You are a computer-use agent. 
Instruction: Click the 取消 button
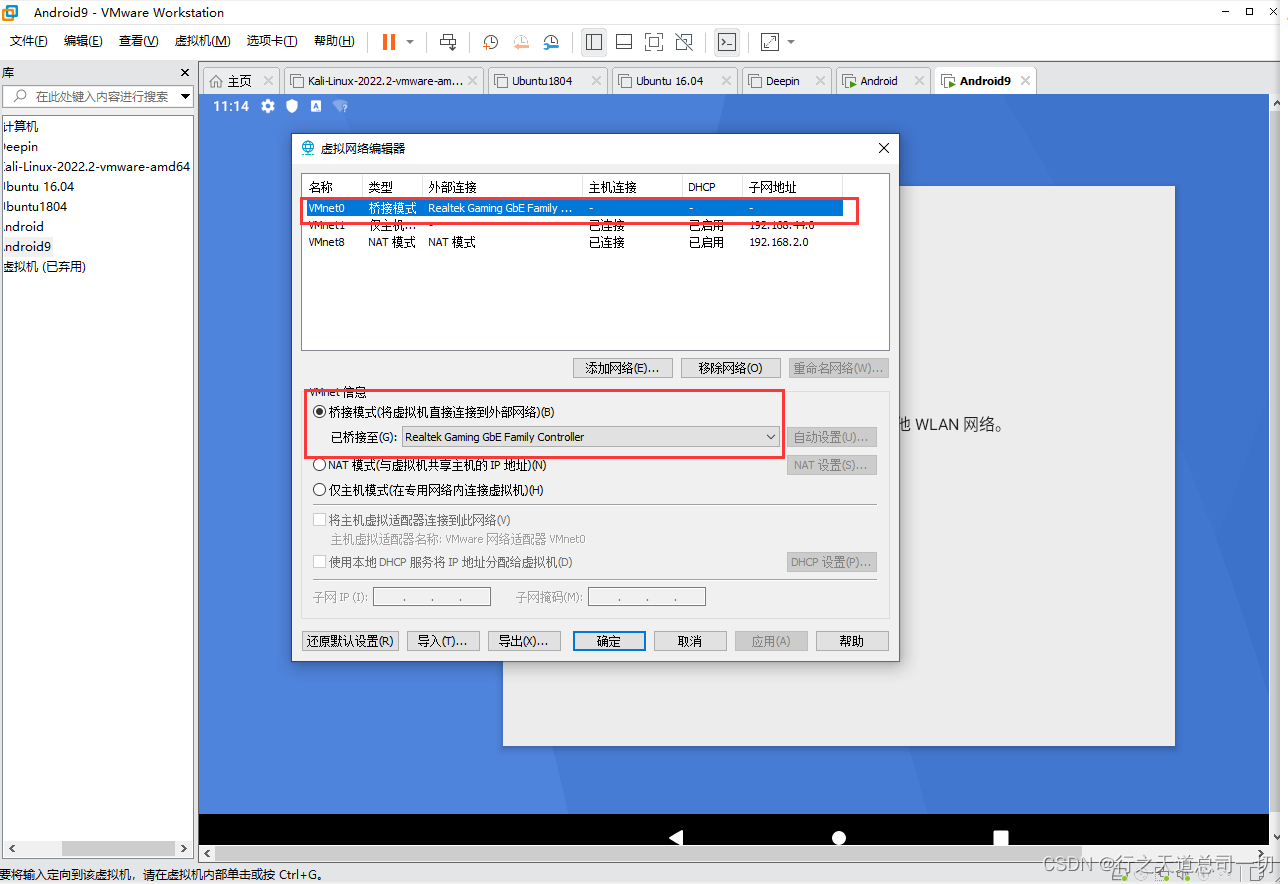click(690, 641)
